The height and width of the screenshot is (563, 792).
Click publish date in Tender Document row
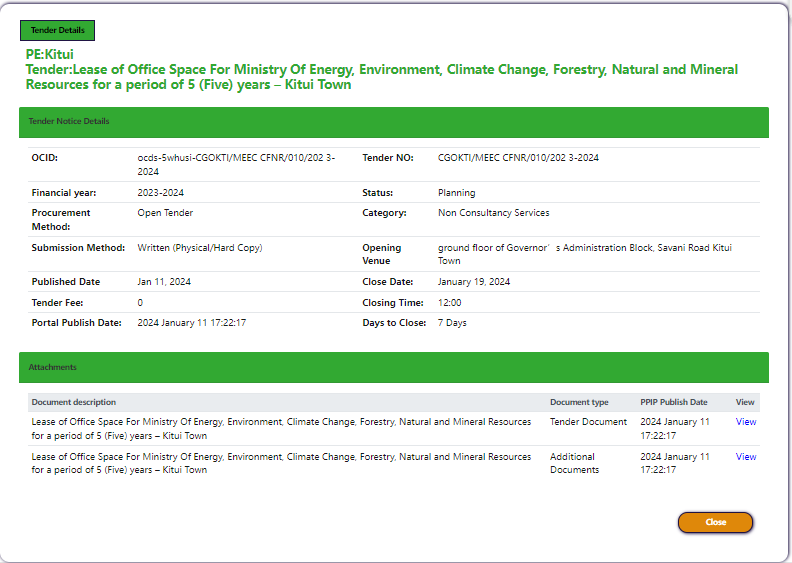click(x=675, y=428)
